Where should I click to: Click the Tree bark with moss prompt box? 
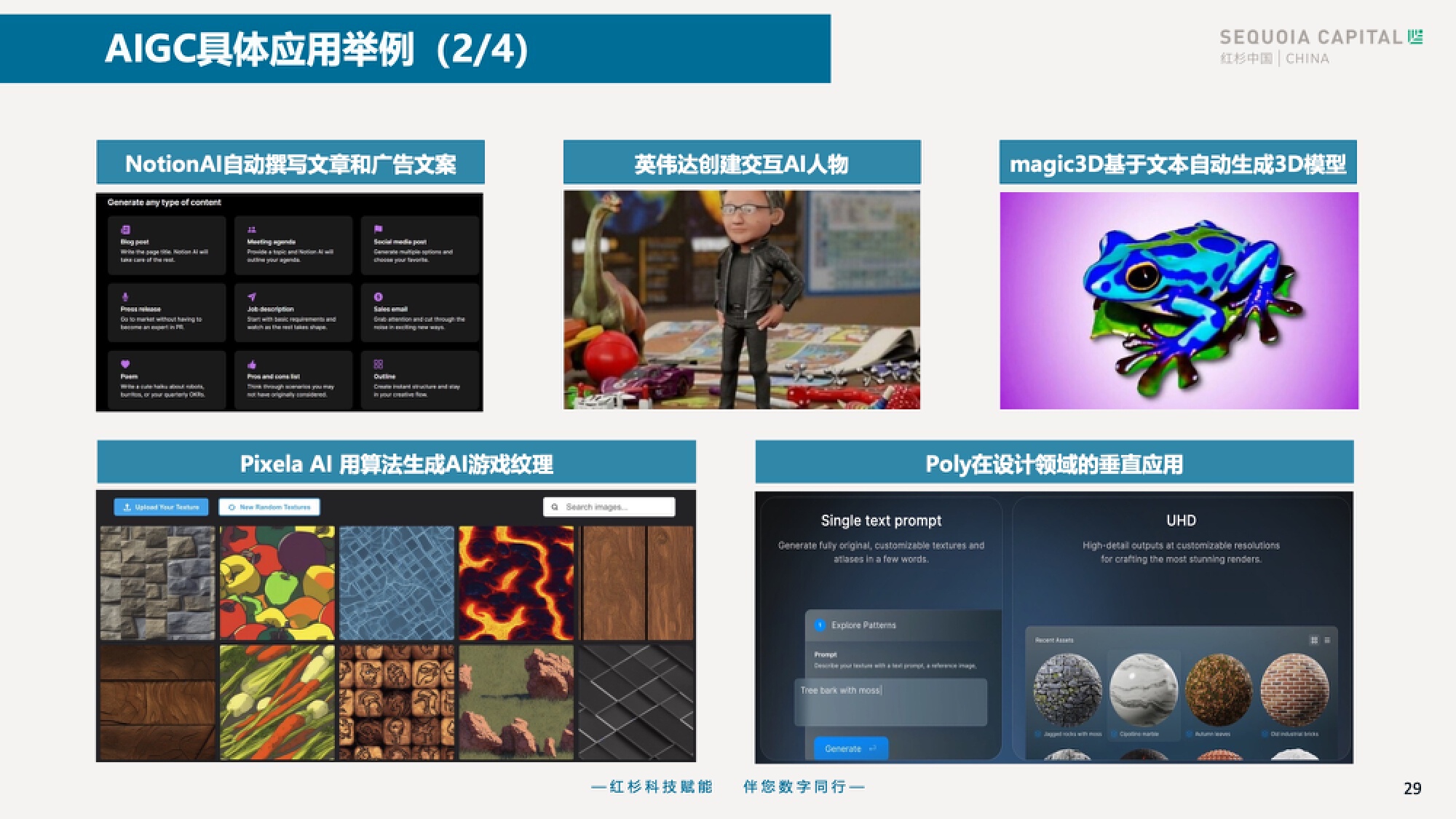pos(890,702)
